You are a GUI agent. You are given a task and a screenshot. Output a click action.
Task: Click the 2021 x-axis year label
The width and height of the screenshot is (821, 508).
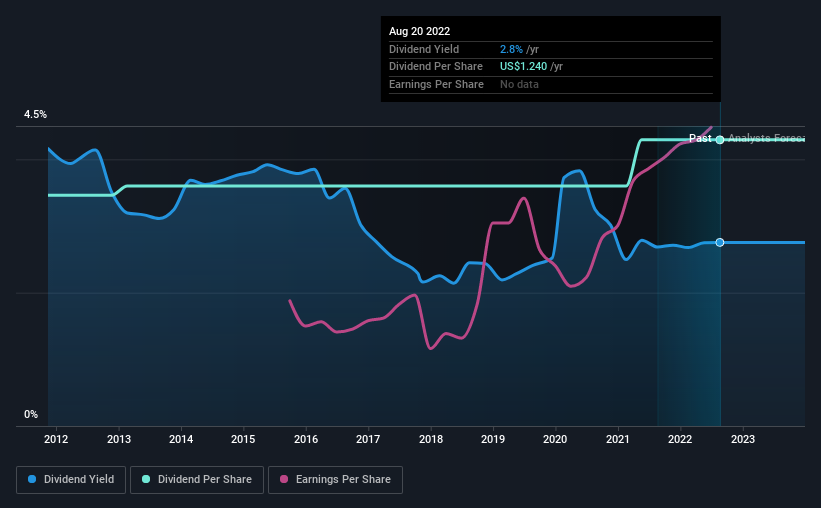[x=618, y=439]
